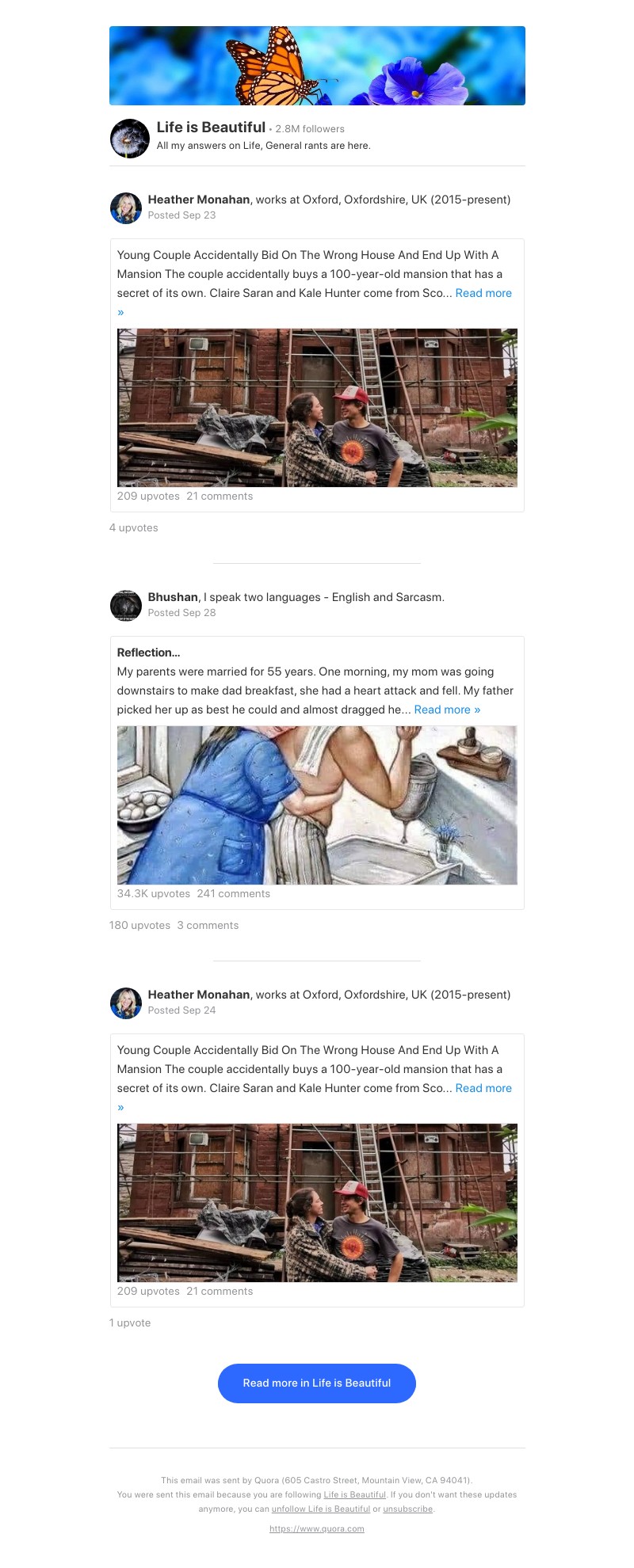Image resolution: width=634 pixels, height=1568 pixels.
Task: Click Heather Monahan's avatar on Sep 24 post
Action: point(126,1003)
